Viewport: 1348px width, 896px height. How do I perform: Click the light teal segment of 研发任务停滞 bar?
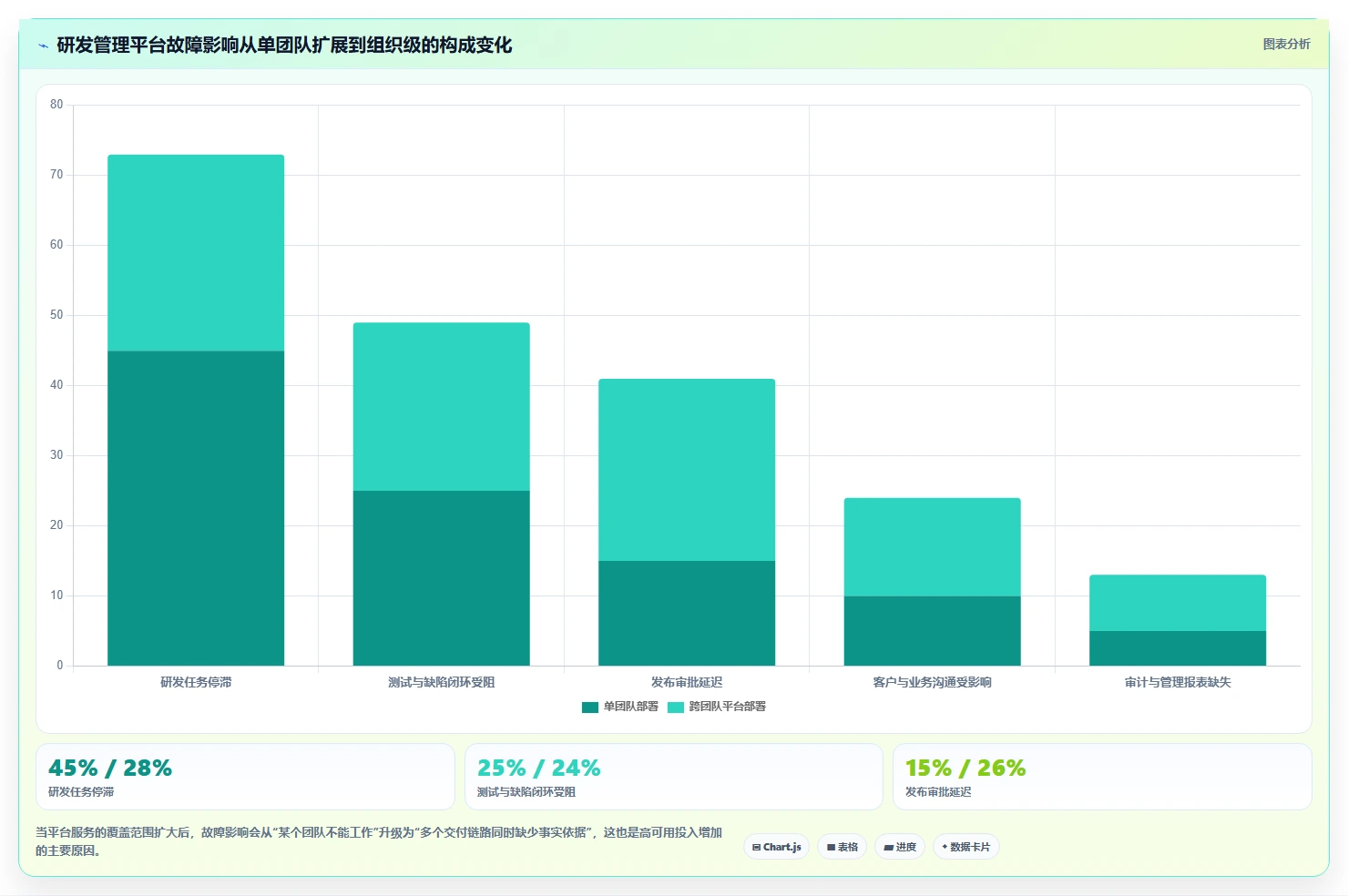pos(196,253)
